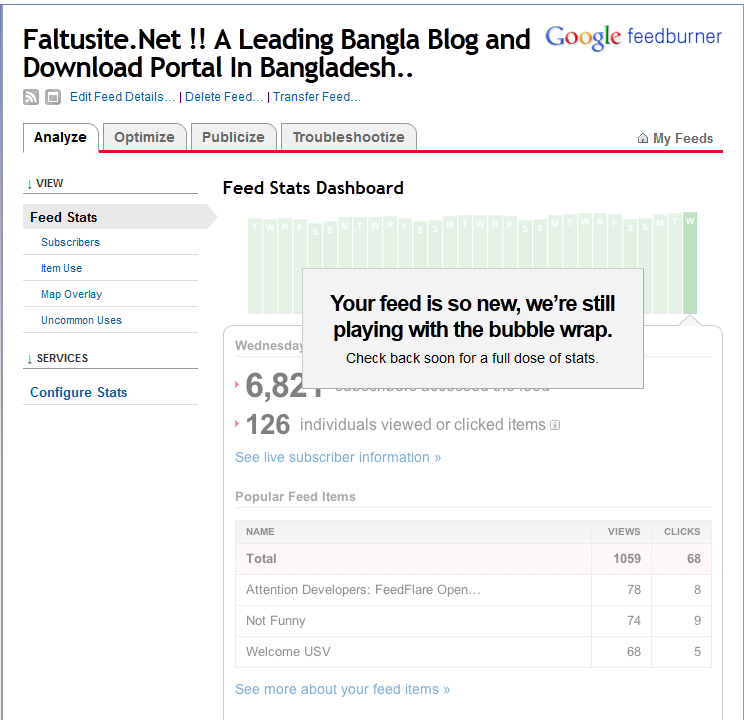Image resolution: width=744 pixels, height=720 pixels.
Task: Open Subscribers in the sidebar
Action: pos(70,242)
